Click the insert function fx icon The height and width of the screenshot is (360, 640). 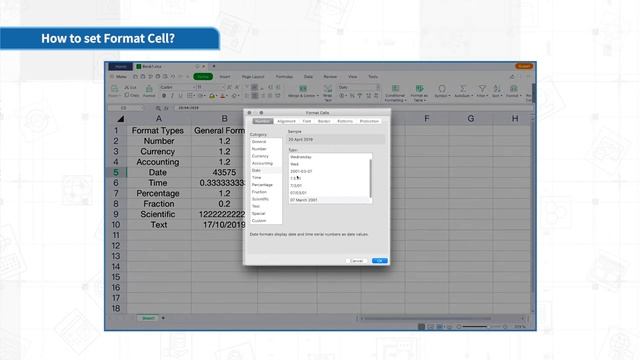tap(166, 108)
